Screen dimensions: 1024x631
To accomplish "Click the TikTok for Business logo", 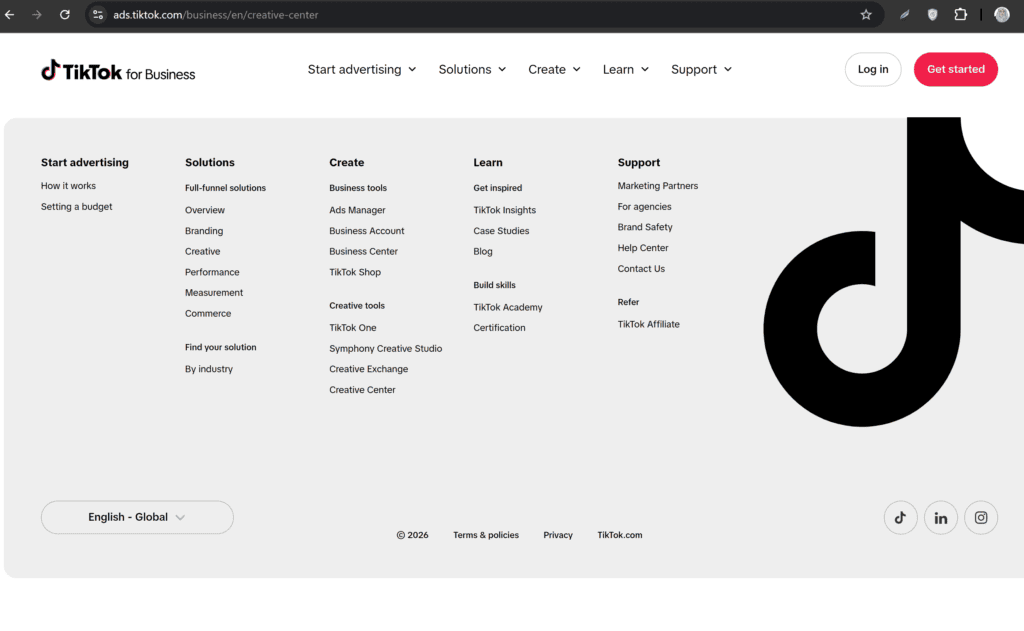I will [118, 71].
